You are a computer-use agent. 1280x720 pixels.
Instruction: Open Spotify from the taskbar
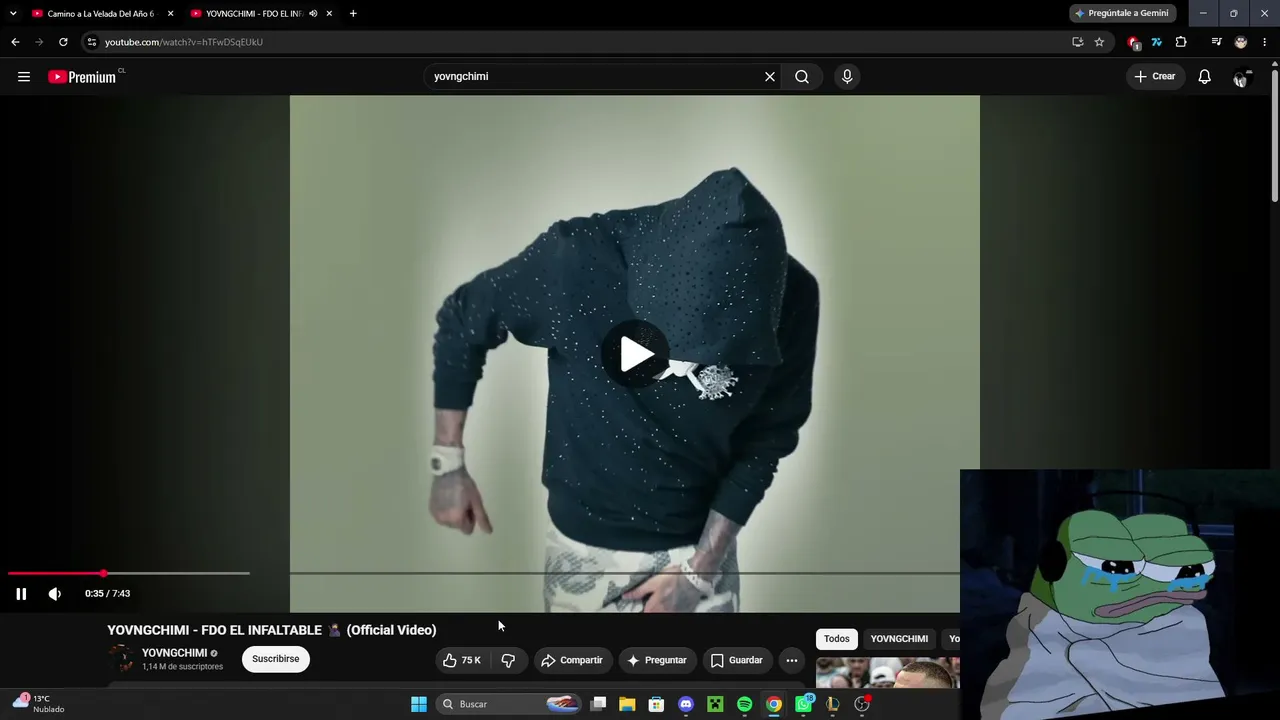tap(744, 704)
